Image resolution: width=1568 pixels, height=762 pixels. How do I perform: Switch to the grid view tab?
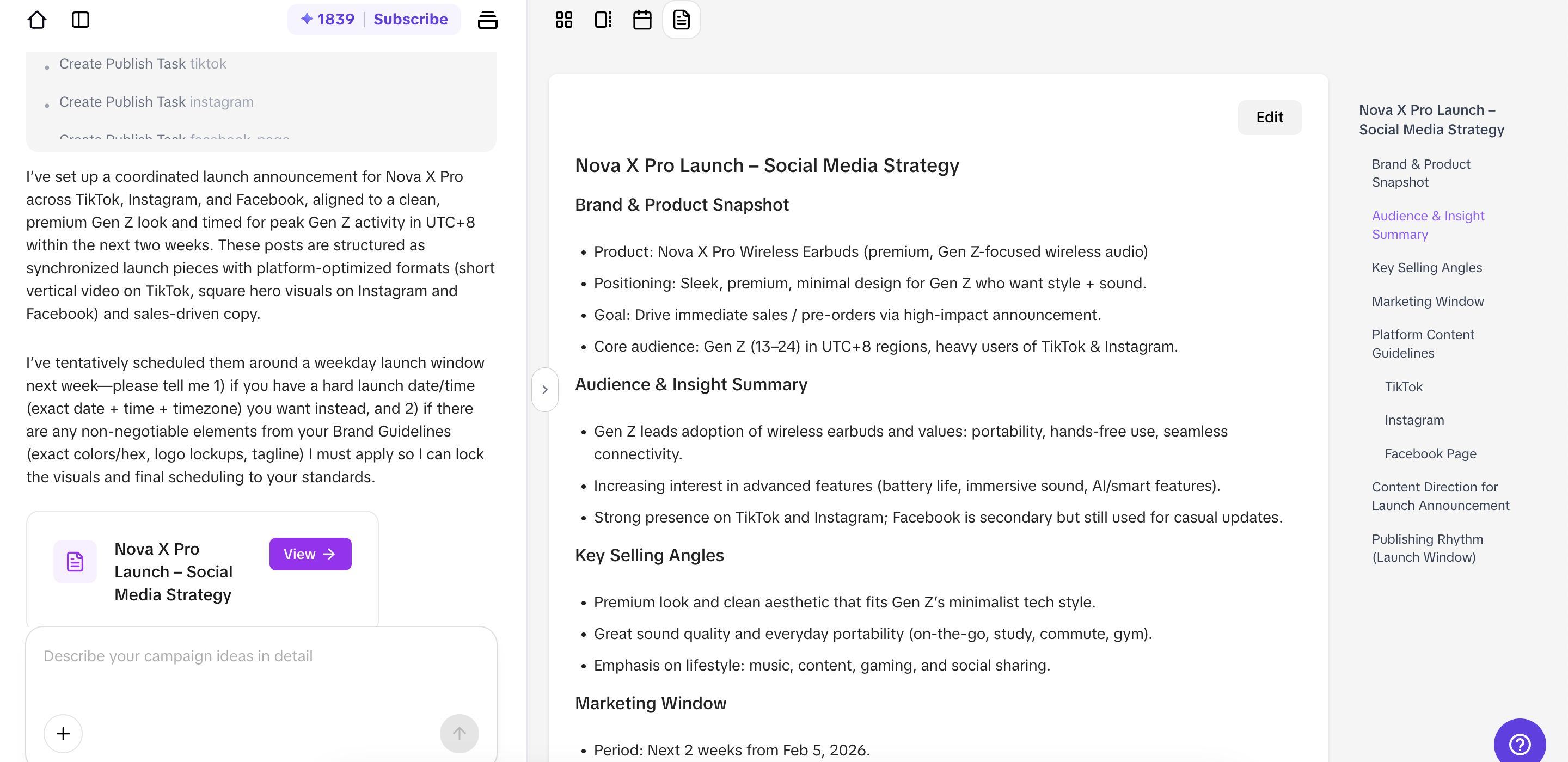coord(563,20)
